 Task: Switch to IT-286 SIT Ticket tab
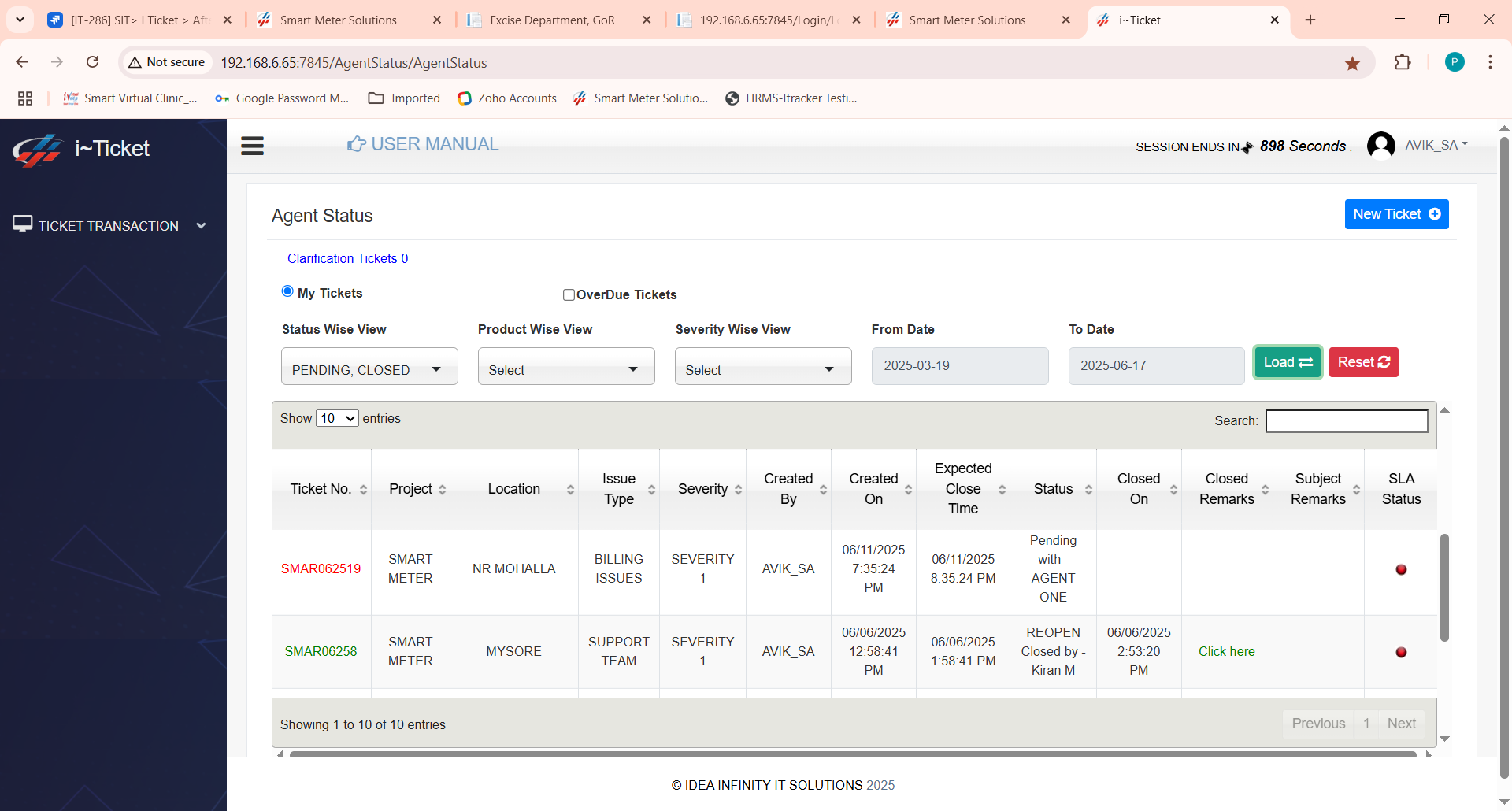tap(139, 20)
